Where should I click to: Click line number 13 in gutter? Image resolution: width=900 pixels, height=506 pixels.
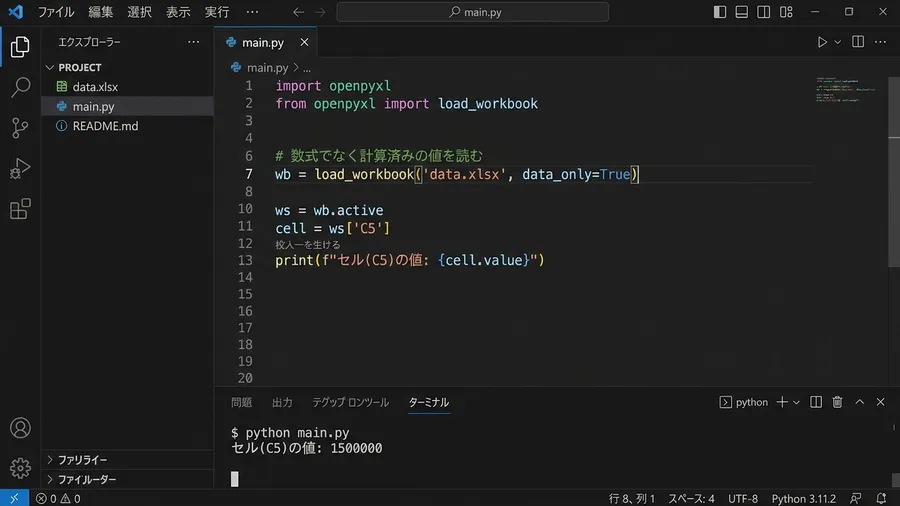pyautogui.click(x=245, y=260)
